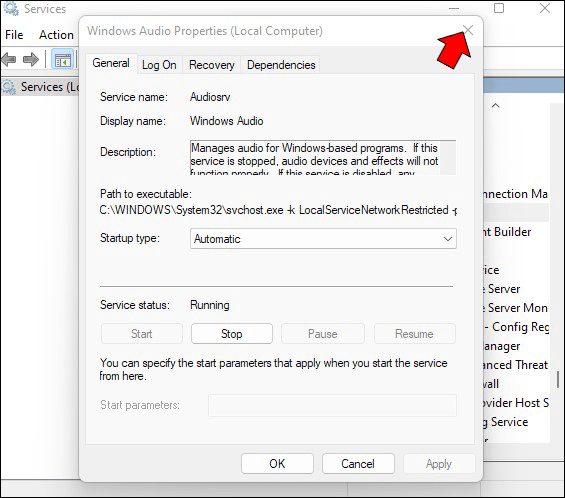Viewport: 565px width, 498px height.
Task: Close the Windows Audio Properties dialog
Action: [x=468, y=30]
